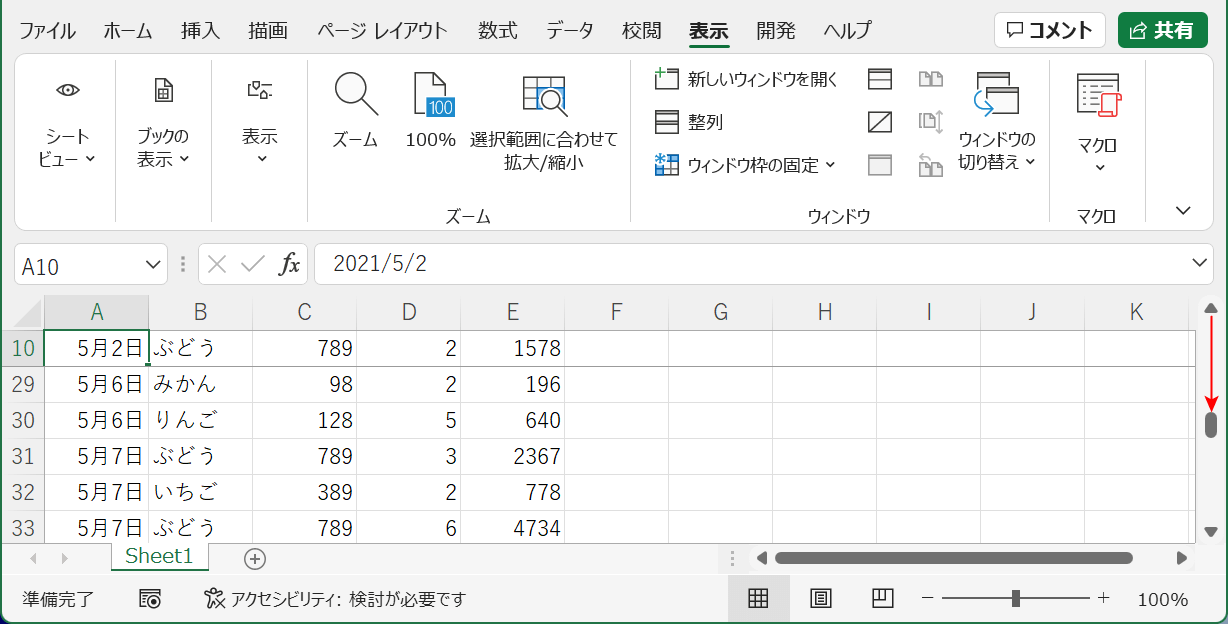Click Arrange All (整列)
The image size is (1228, 624).
(x=689, y=122)
